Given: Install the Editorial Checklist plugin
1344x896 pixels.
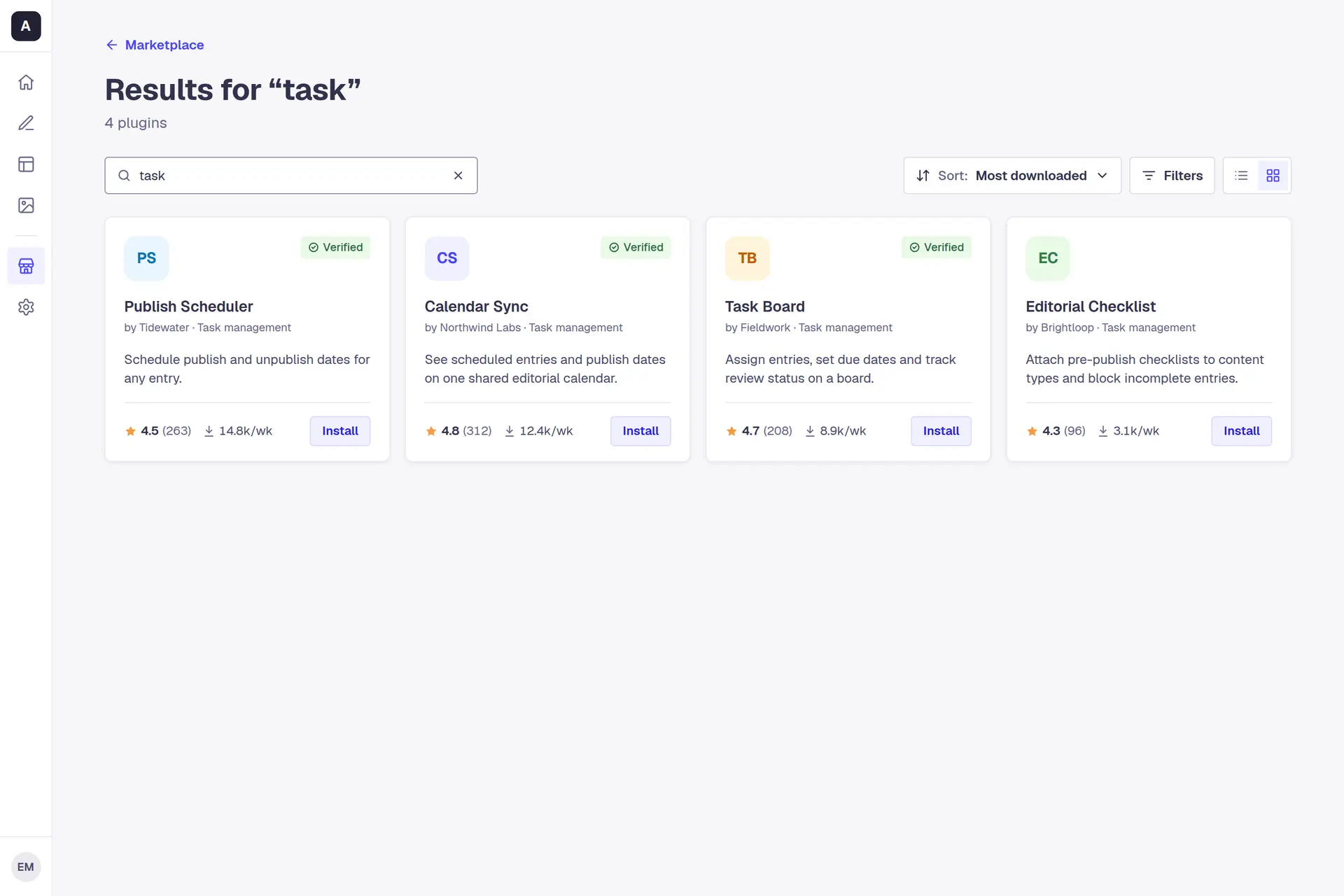Looking at the screenshot, I should 1241,431.
